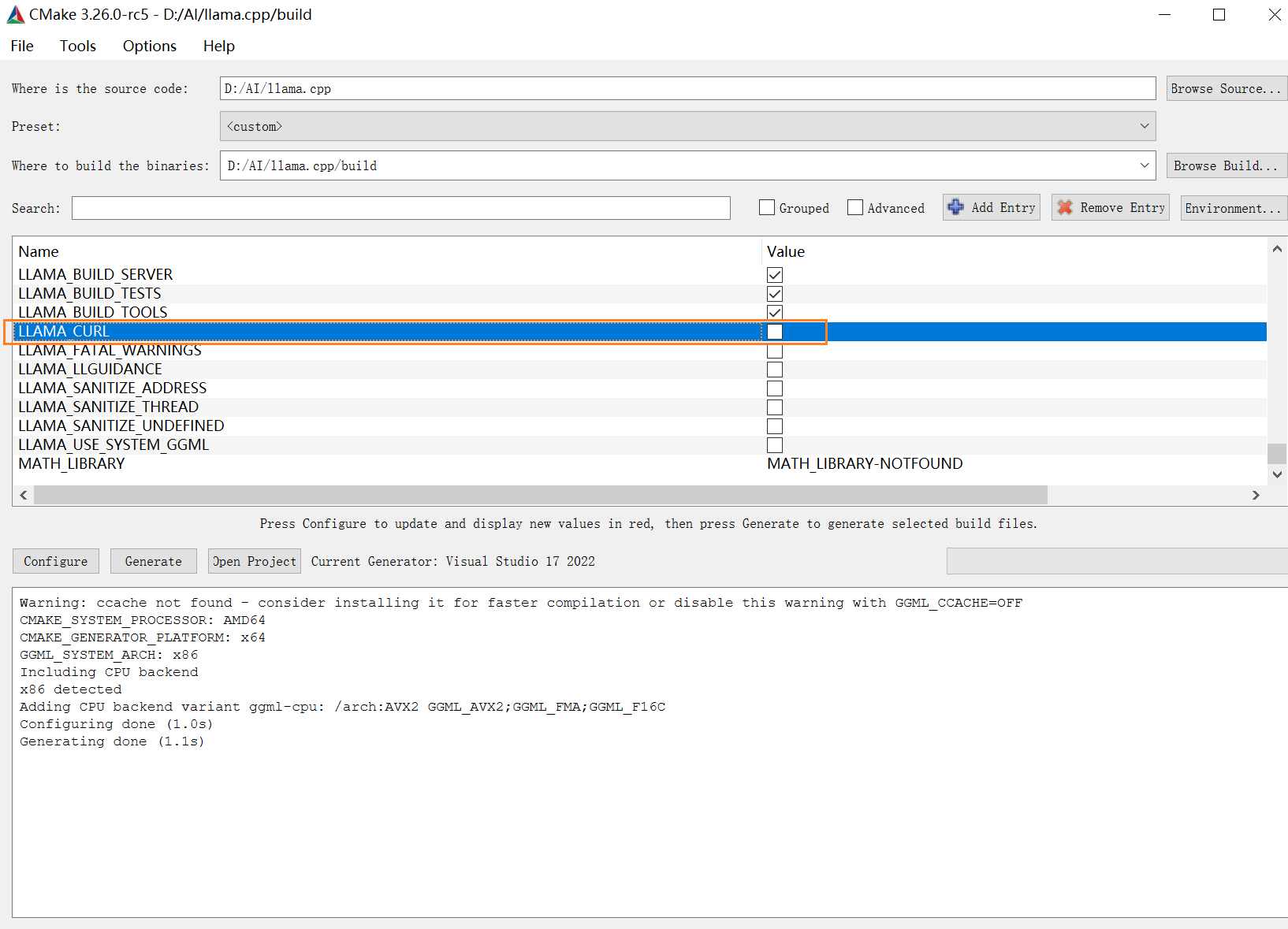Check the LLAMA_SANITIZE_UNDEFINED checkbox
Image resolution: width=1288 pixels, height=929 pixels.
coord(775,426)
